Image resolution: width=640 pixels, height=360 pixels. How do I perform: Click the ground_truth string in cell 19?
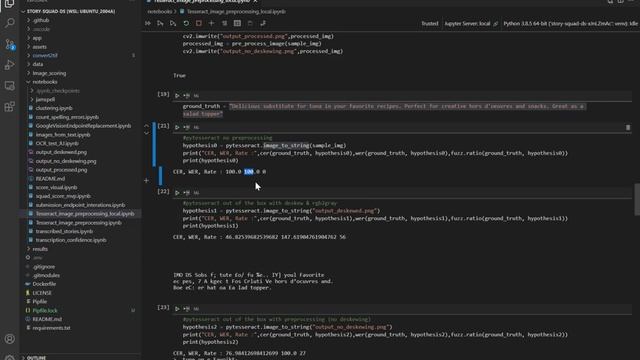pos(384,110)
